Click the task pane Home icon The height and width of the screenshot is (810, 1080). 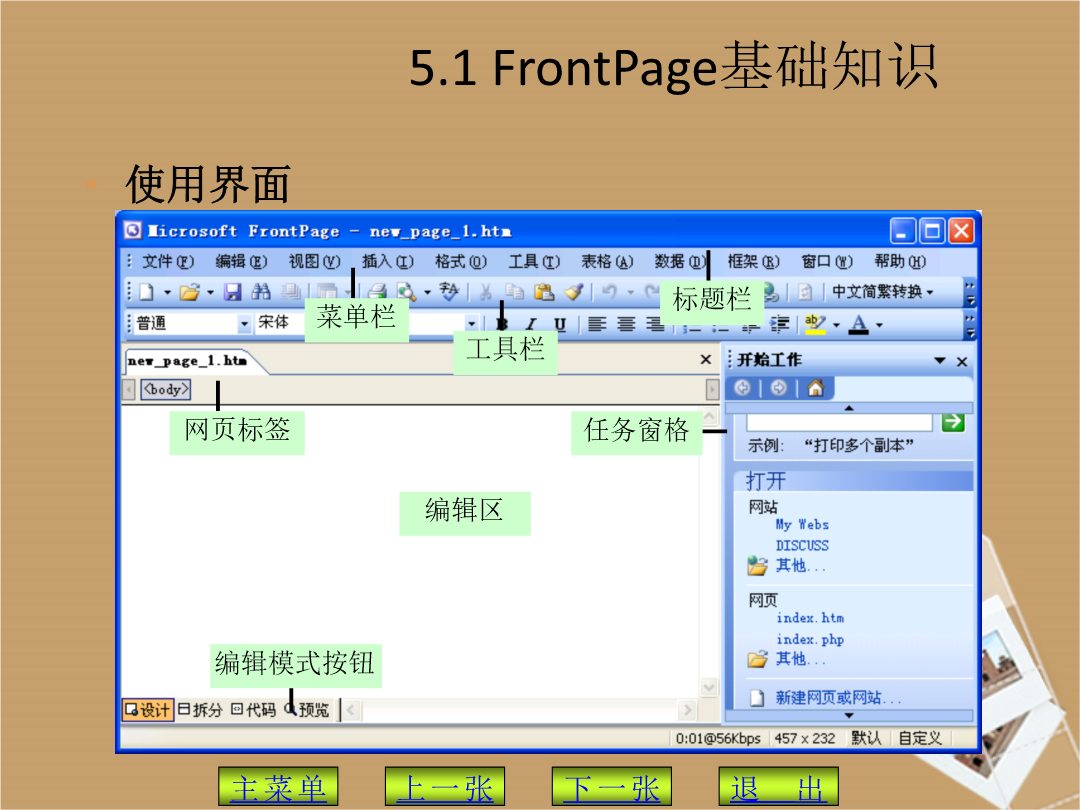coord(816,388)
